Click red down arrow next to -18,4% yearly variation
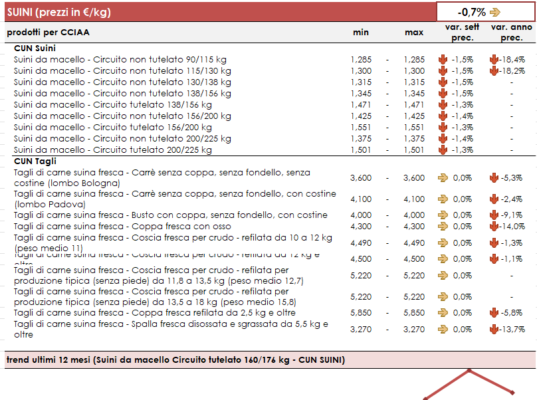This screenshot has width=537, height=400. click(x=494, y=60)
